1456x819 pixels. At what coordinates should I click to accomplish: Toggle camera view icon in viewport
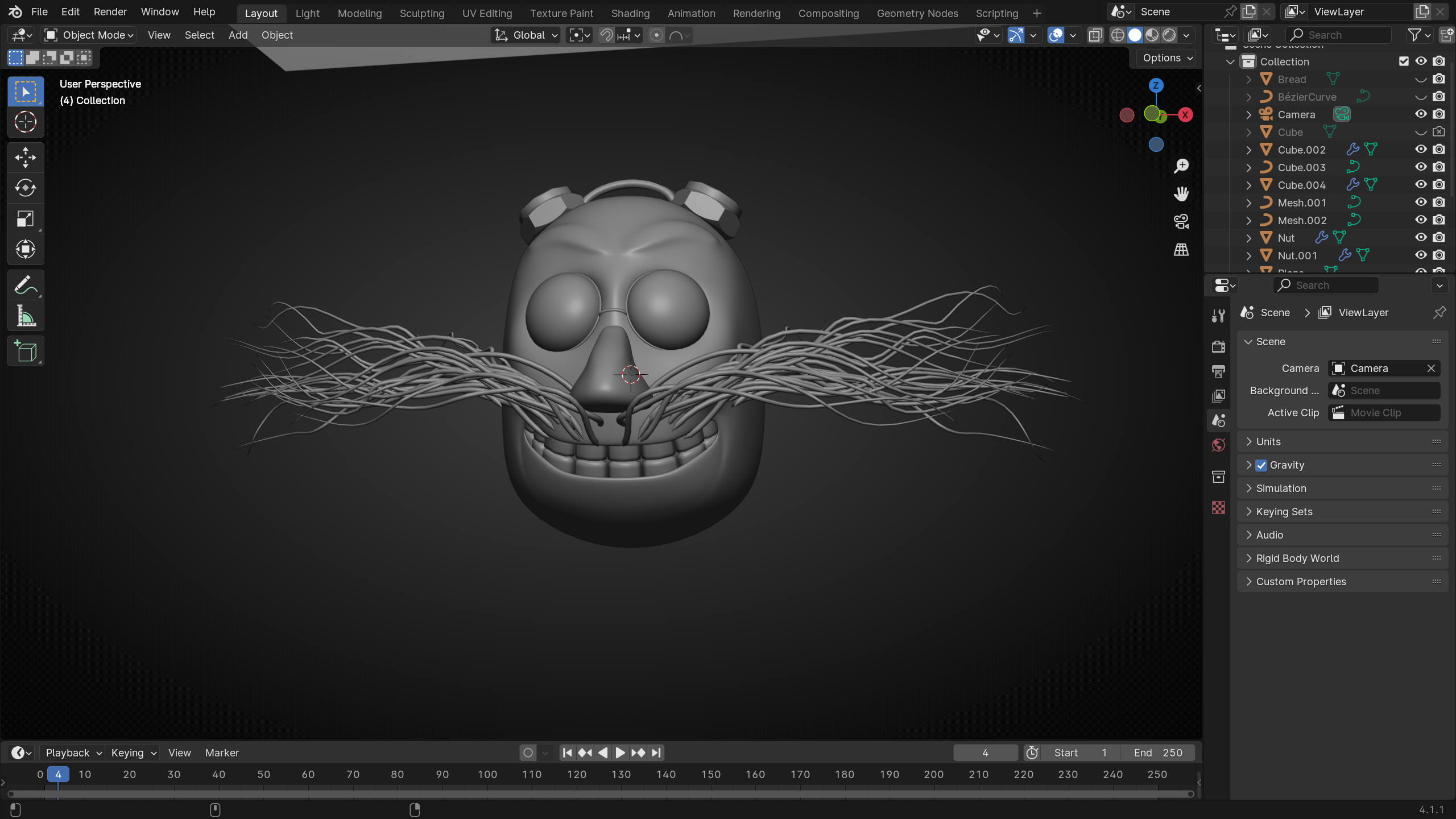pos(1181,222)
